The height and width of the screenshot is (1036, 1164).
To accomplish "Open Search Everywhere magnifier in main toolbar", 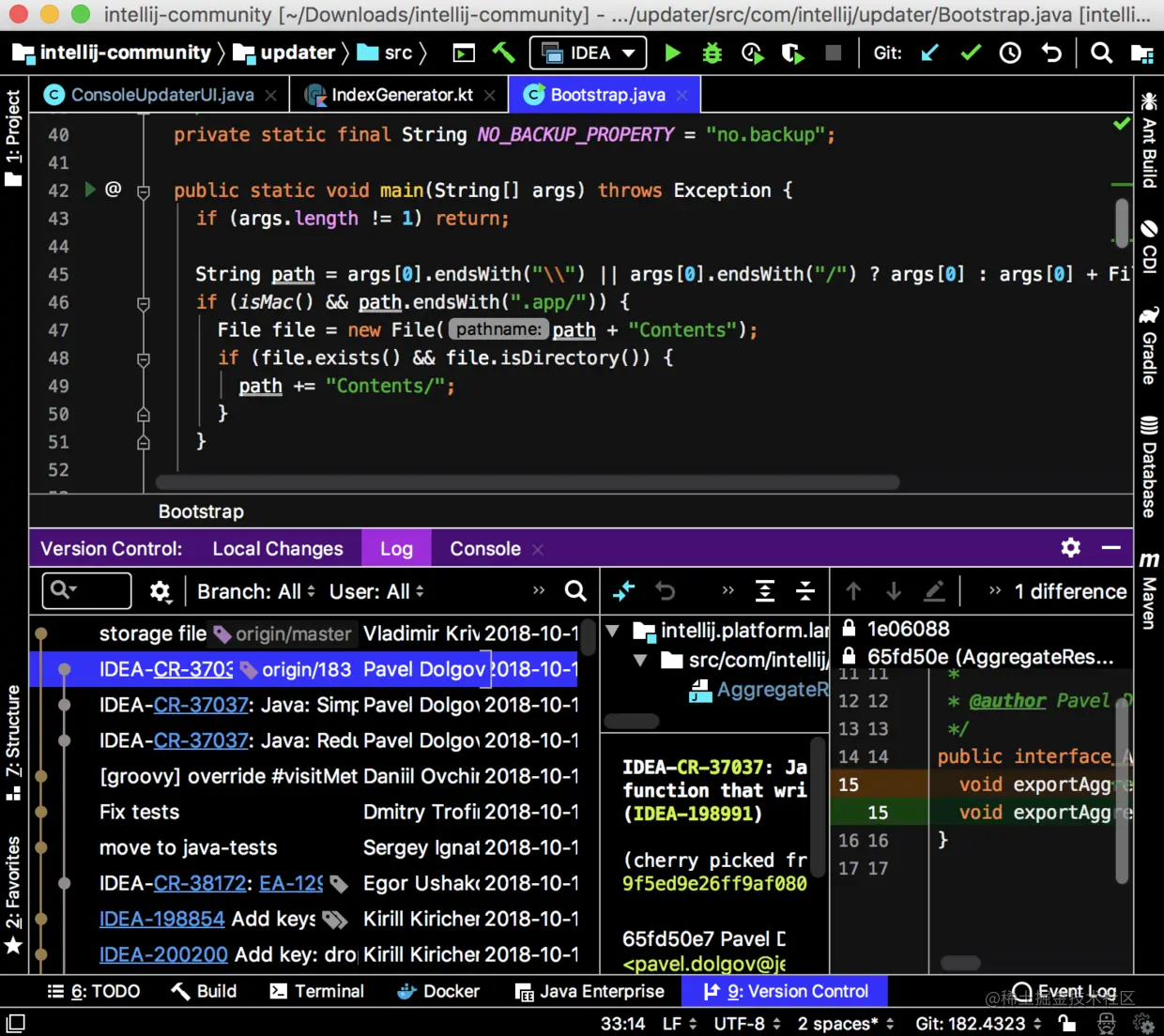I will (x=1101, y=53).
